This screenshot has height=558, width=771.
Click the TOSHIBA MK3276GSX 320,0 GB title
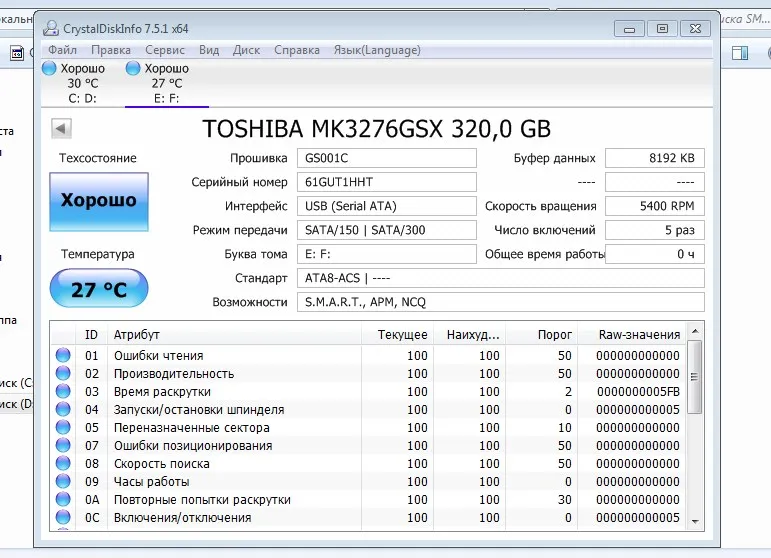click(x=377, y=129)
